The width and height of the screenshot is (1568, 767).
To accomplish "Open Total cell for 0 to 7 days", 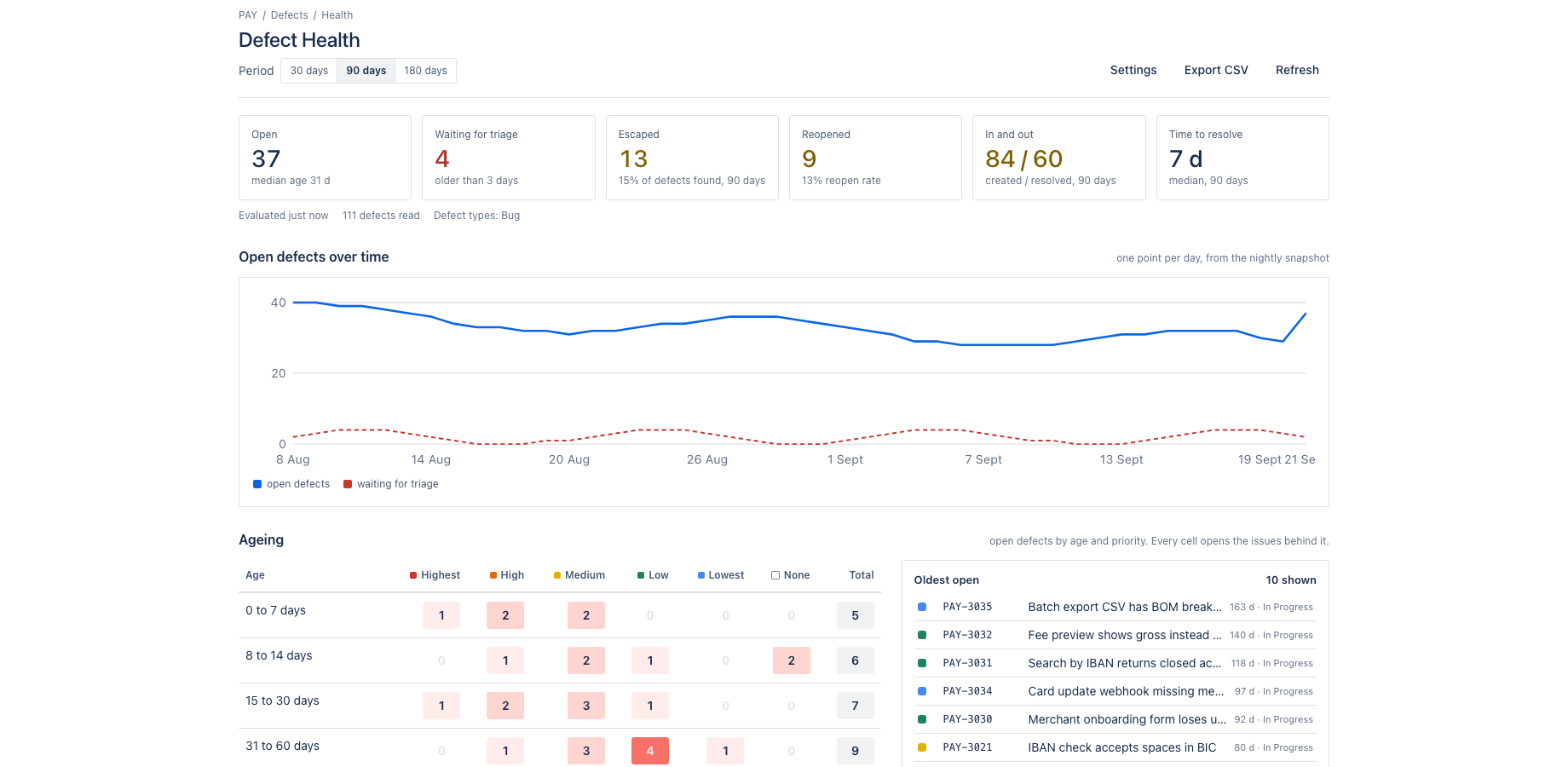I will click(x=856, y=615).
